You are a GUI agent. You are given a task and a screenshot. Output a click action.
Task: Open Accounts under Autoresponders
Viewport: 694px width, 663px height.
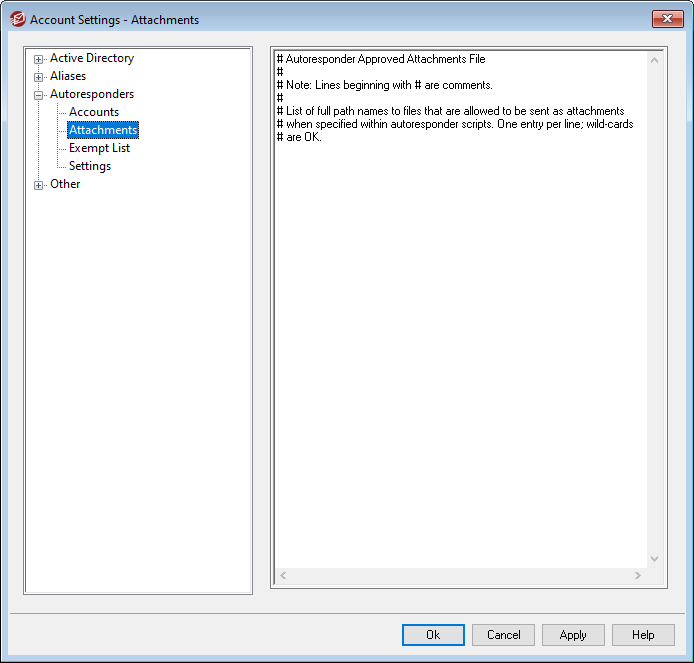94,112
